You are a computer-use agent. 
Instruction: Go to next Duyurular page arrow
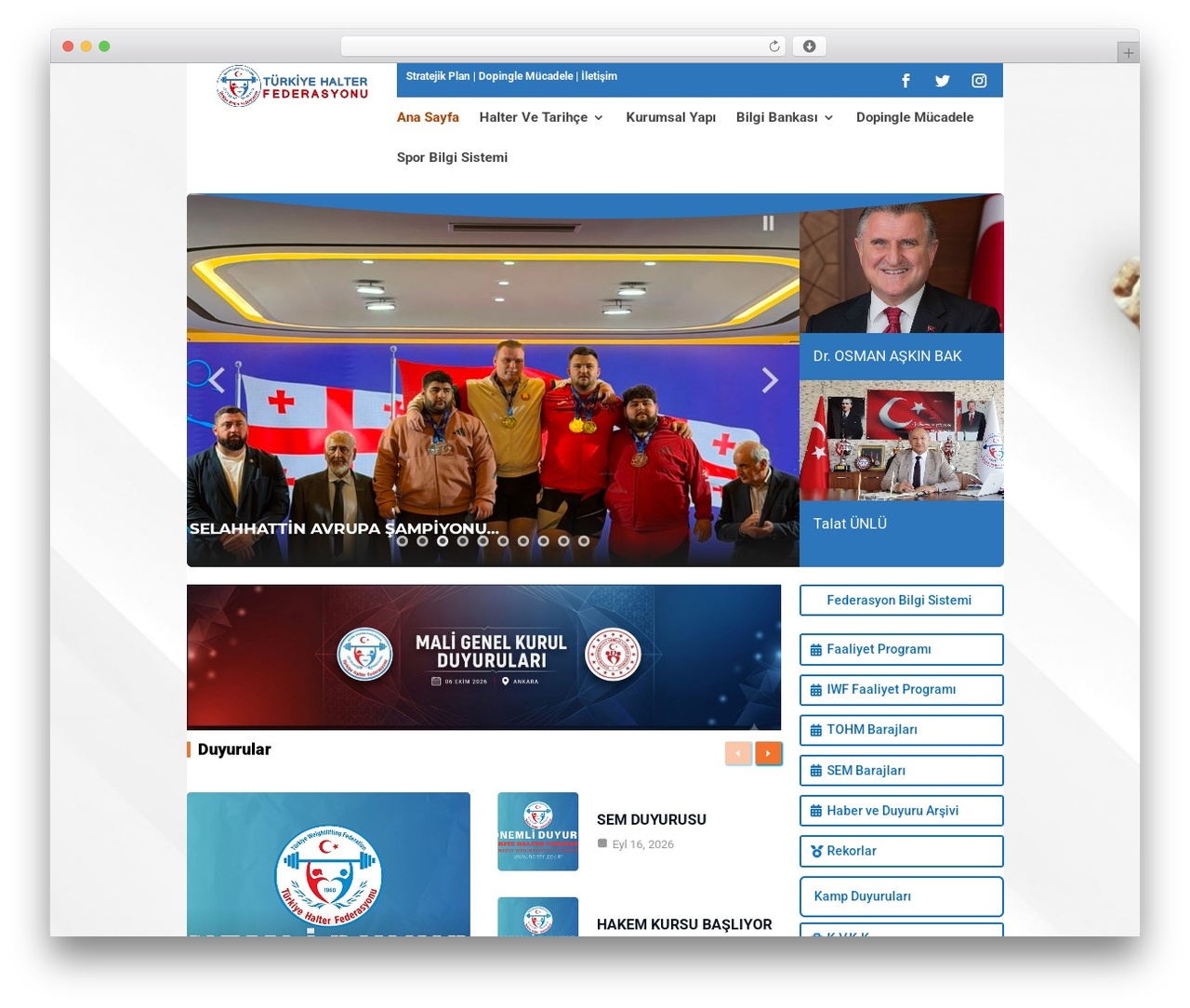768,753
